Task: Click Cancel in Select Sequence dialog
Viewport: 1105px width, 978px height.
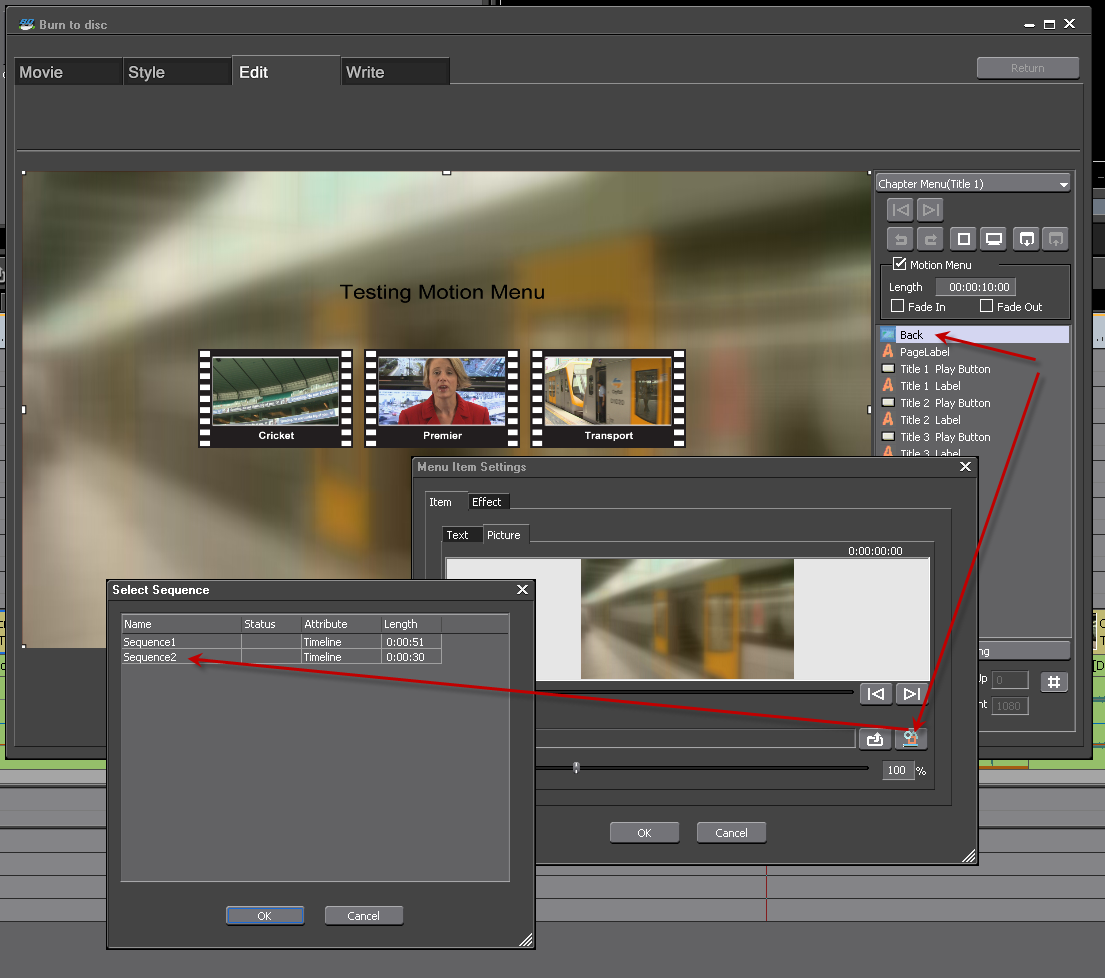Action: click(x=364, y=915)
